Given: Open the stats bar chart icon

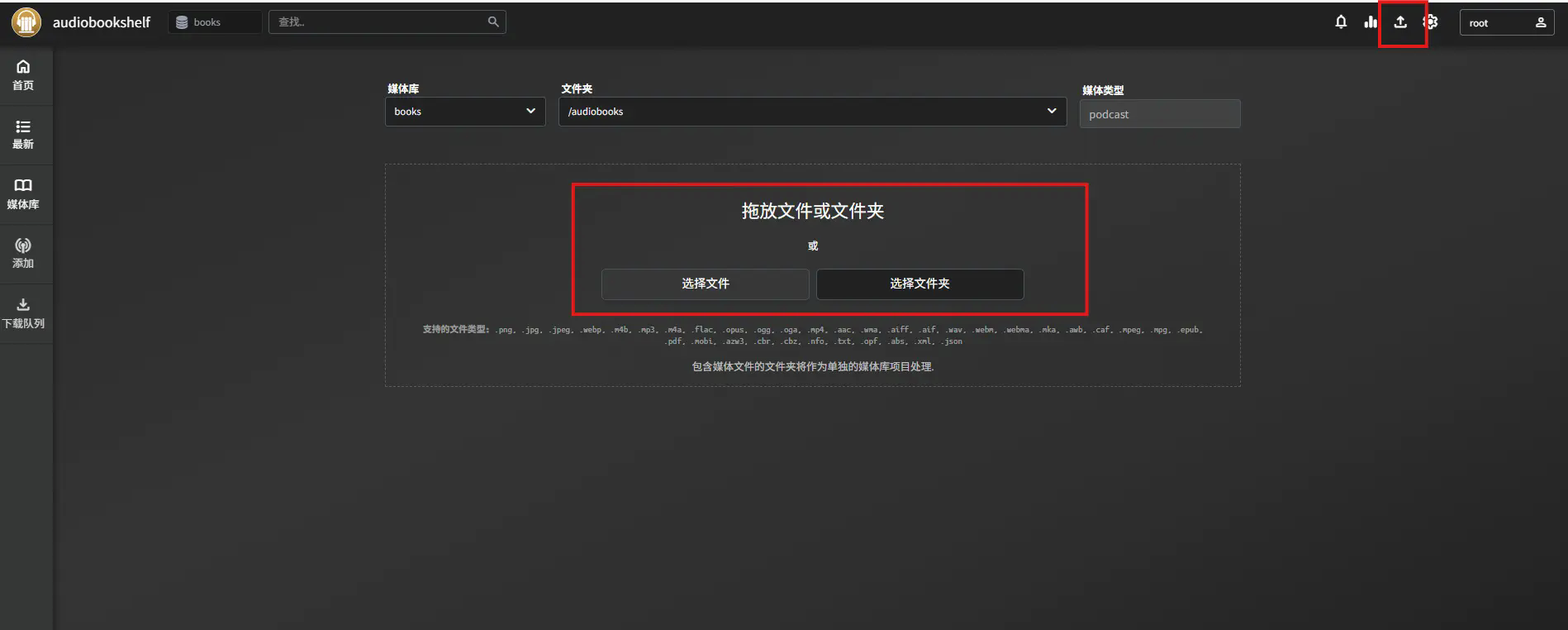Looking at the screenshot, I should point(1371,22).
